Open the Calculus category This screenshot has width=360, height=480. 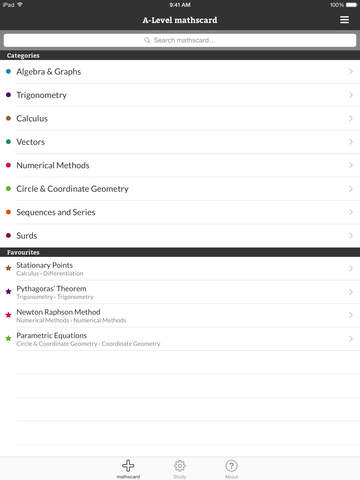[x=180, y=118]
